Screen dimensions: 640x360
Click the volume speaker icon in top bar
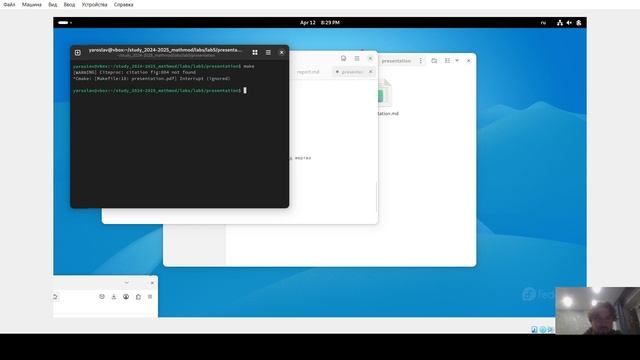569,23
